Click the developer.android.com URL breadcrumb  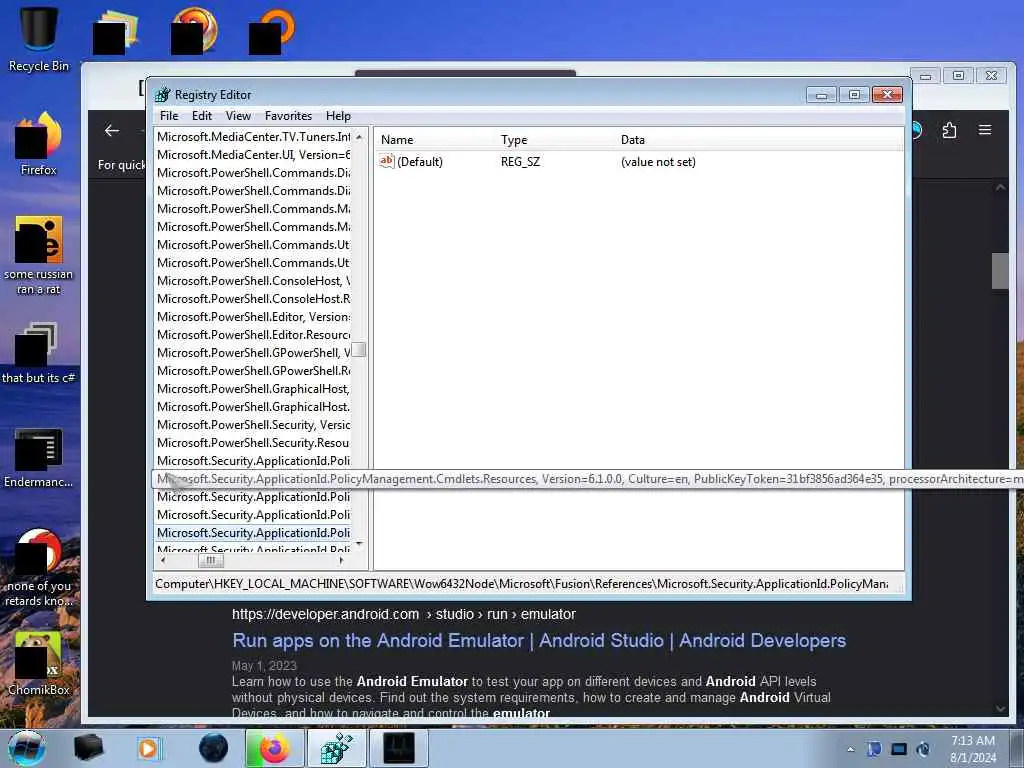pos(404,615)
